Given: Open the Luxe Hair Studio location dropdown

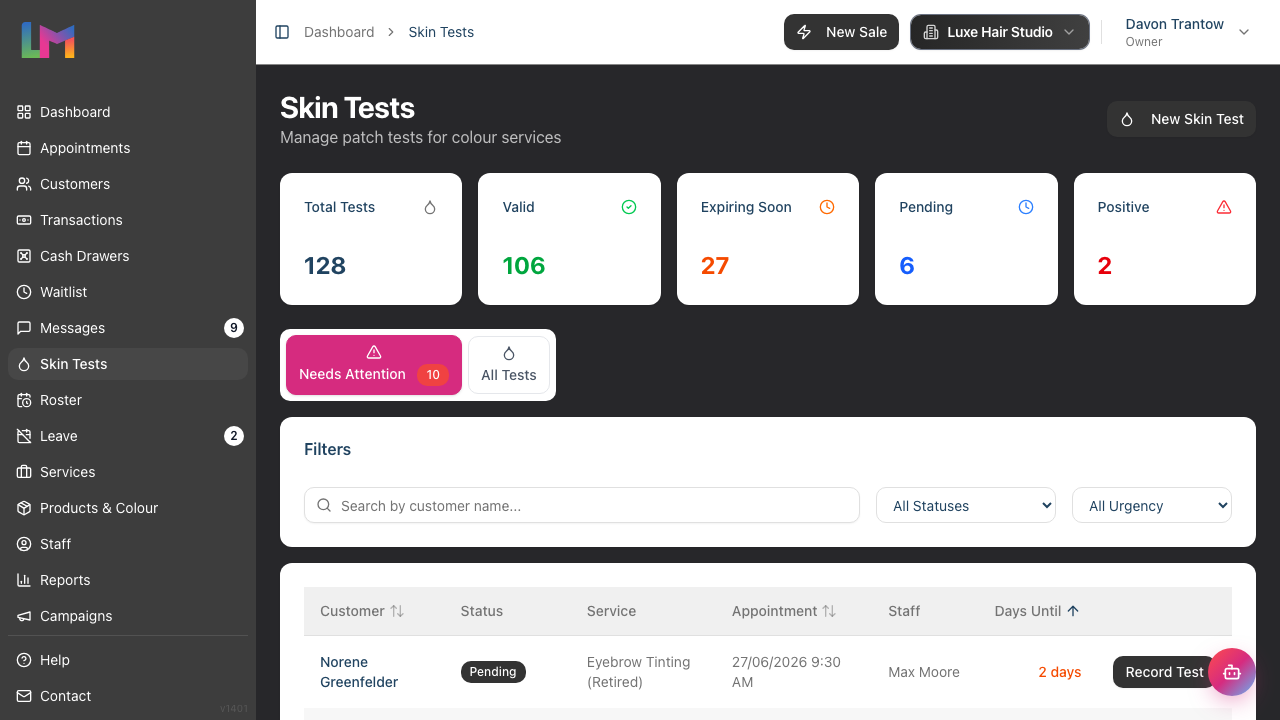Looking at the screenshot, I should coord(1000,32).
